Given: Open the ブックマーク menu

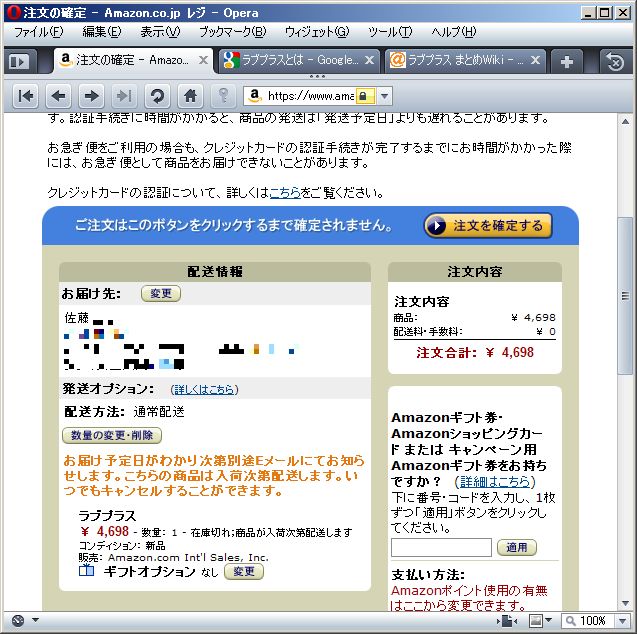Looking at the screenshot, I should (232, 32).
